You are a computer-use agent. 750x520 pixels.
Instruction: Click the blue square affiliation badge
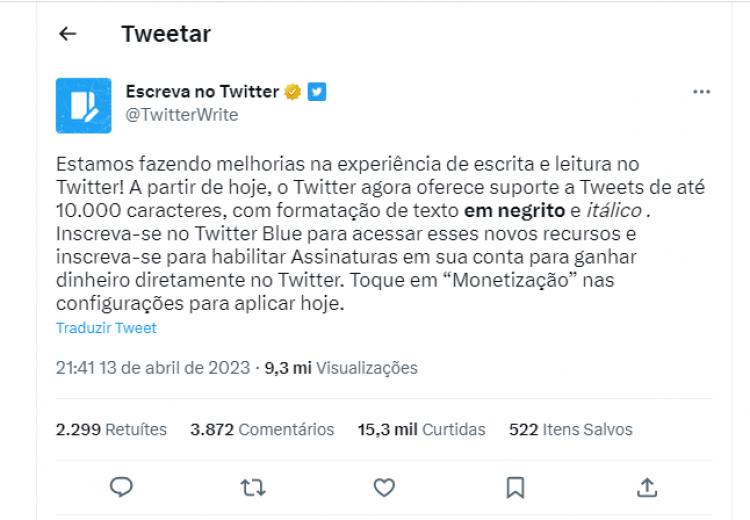point(317,92)
